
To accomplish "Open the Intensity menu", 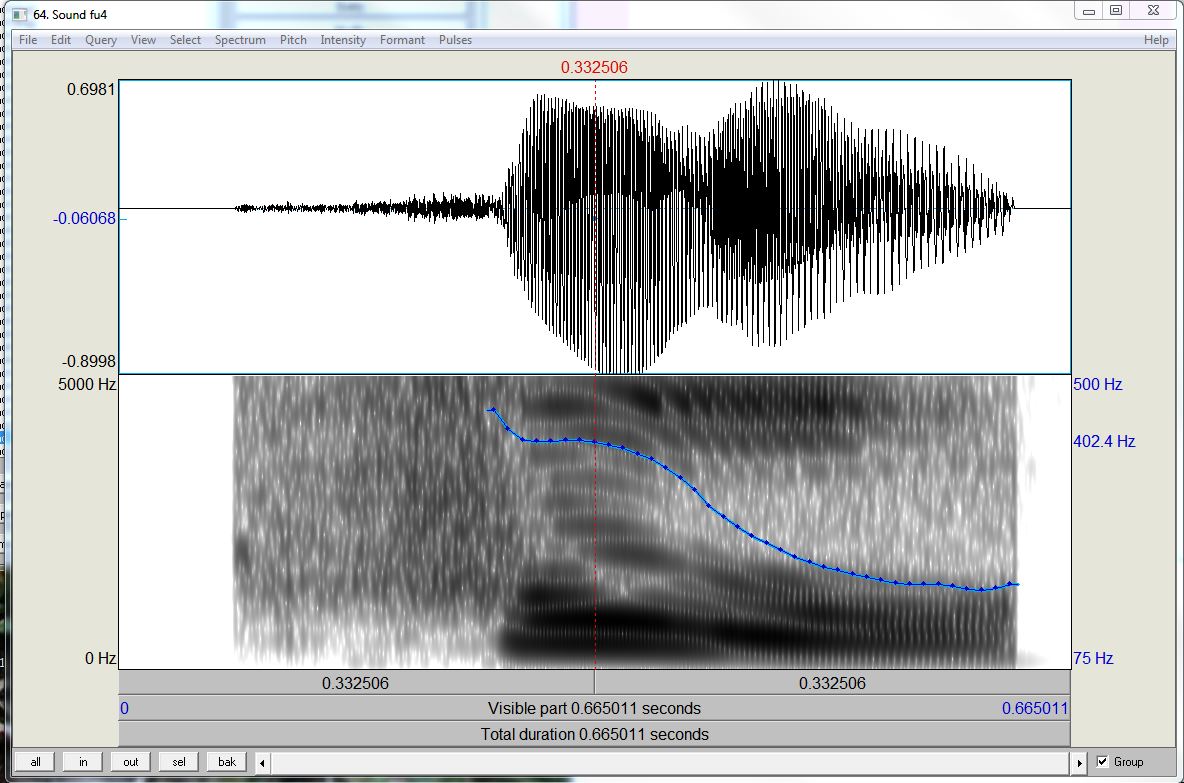I will coord(343,40).
